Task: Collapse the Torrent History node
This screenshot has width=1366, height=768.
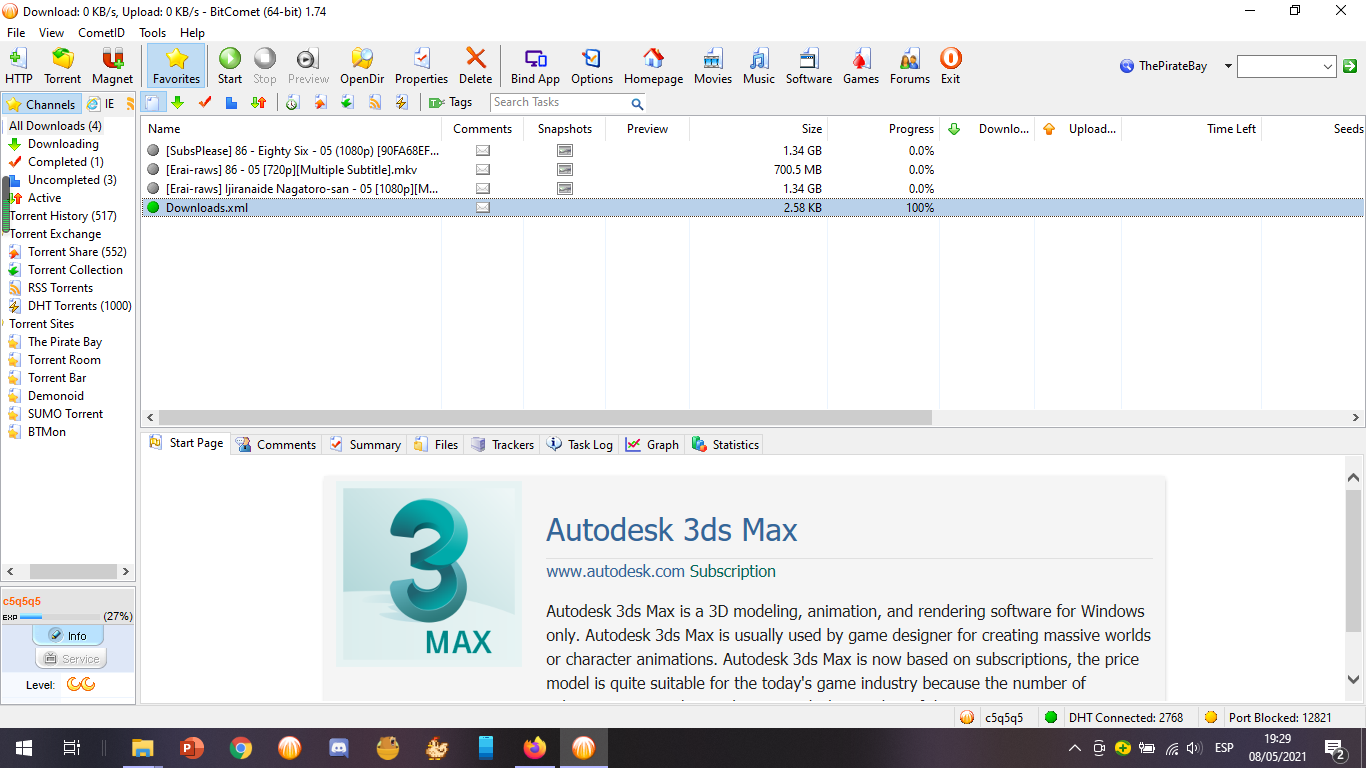Action: click(5, 216)
